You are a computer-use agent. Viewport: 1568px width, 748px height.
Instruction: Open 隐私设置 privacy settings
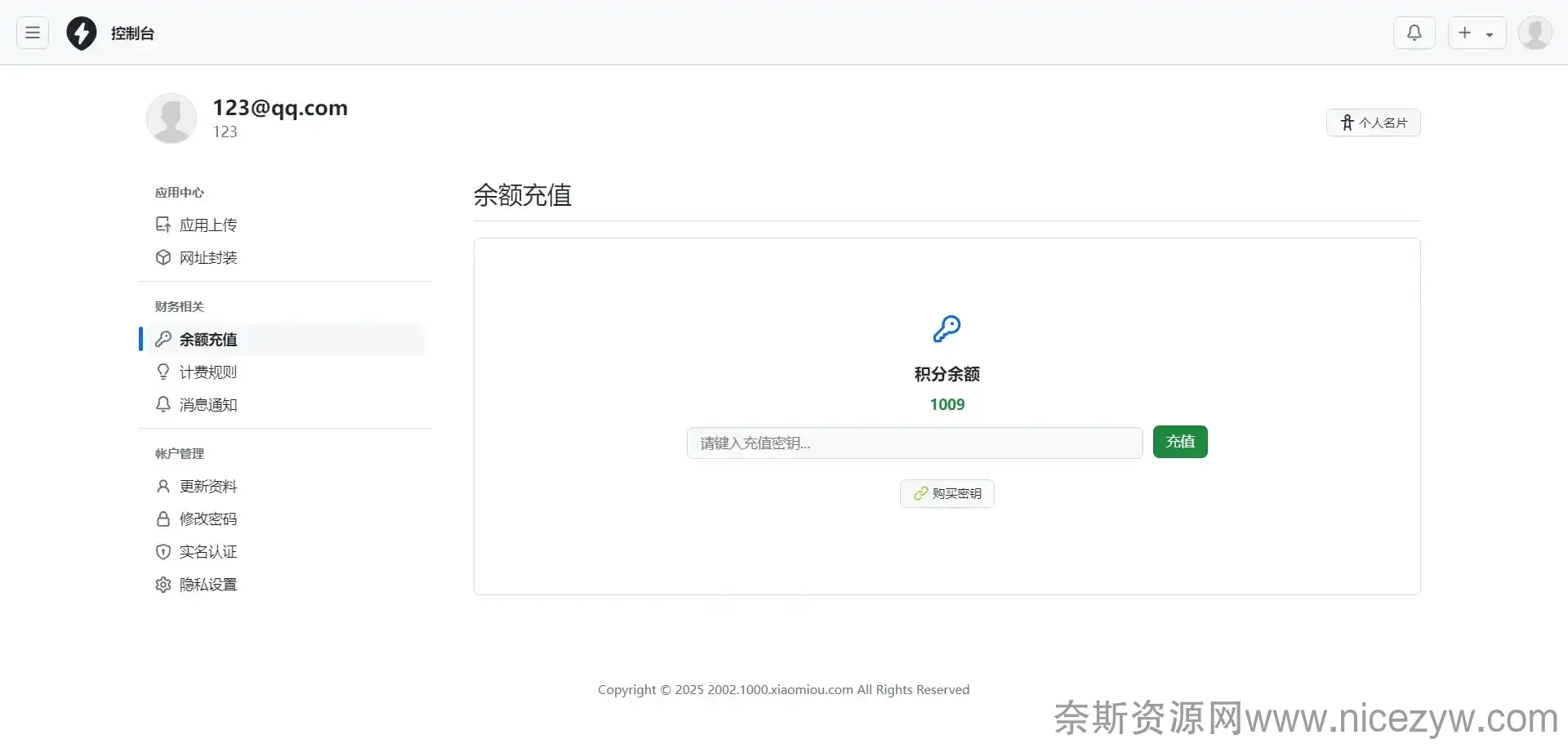click(207, 584)
